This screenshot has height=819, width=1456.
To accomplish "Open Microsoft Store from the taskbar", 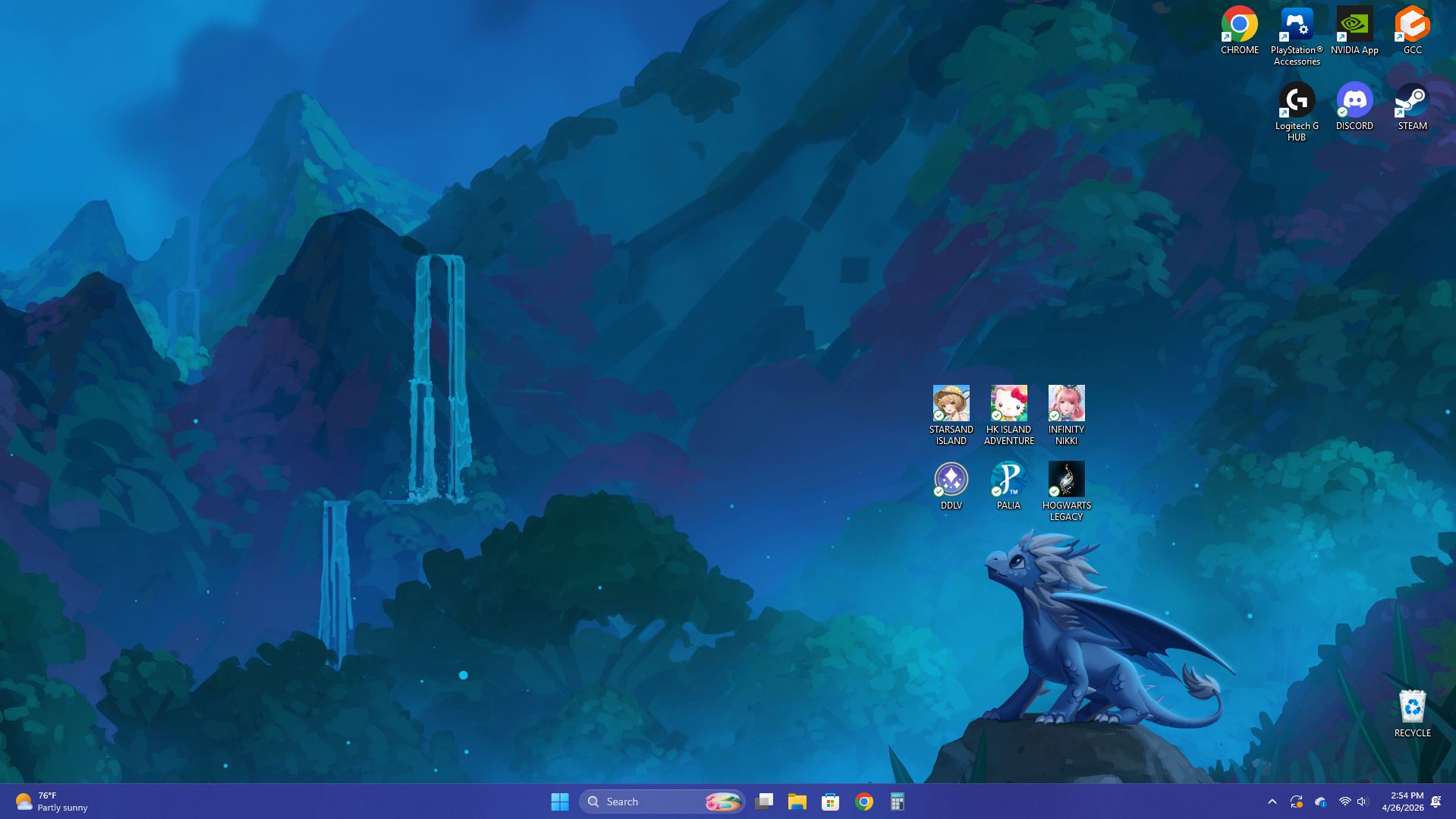I will (830, 802).
